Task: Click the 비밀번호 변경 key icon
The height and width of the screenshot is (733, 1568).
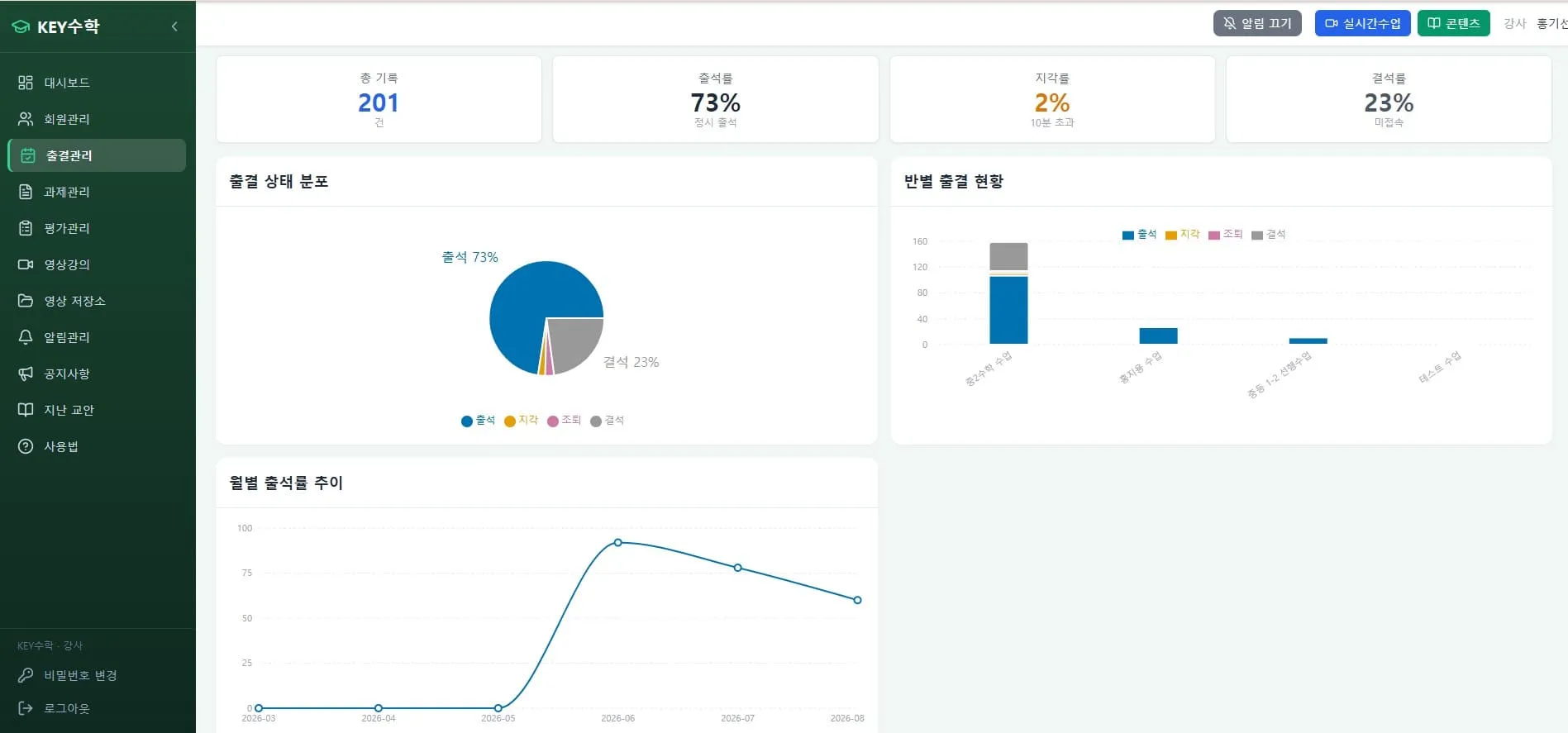Action: click(26, 675)
